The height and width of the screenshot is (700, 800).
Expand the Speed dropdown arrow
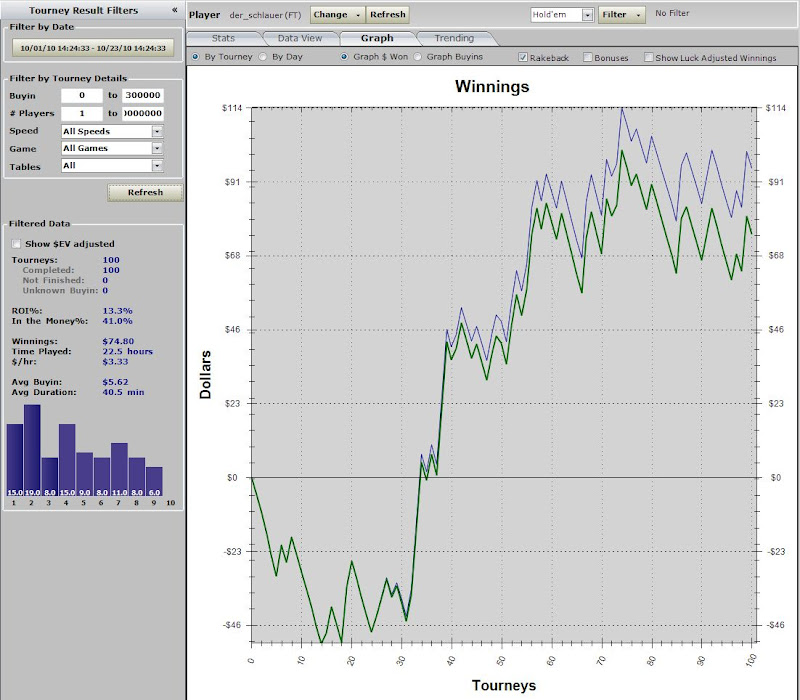(x=157, y=131)
